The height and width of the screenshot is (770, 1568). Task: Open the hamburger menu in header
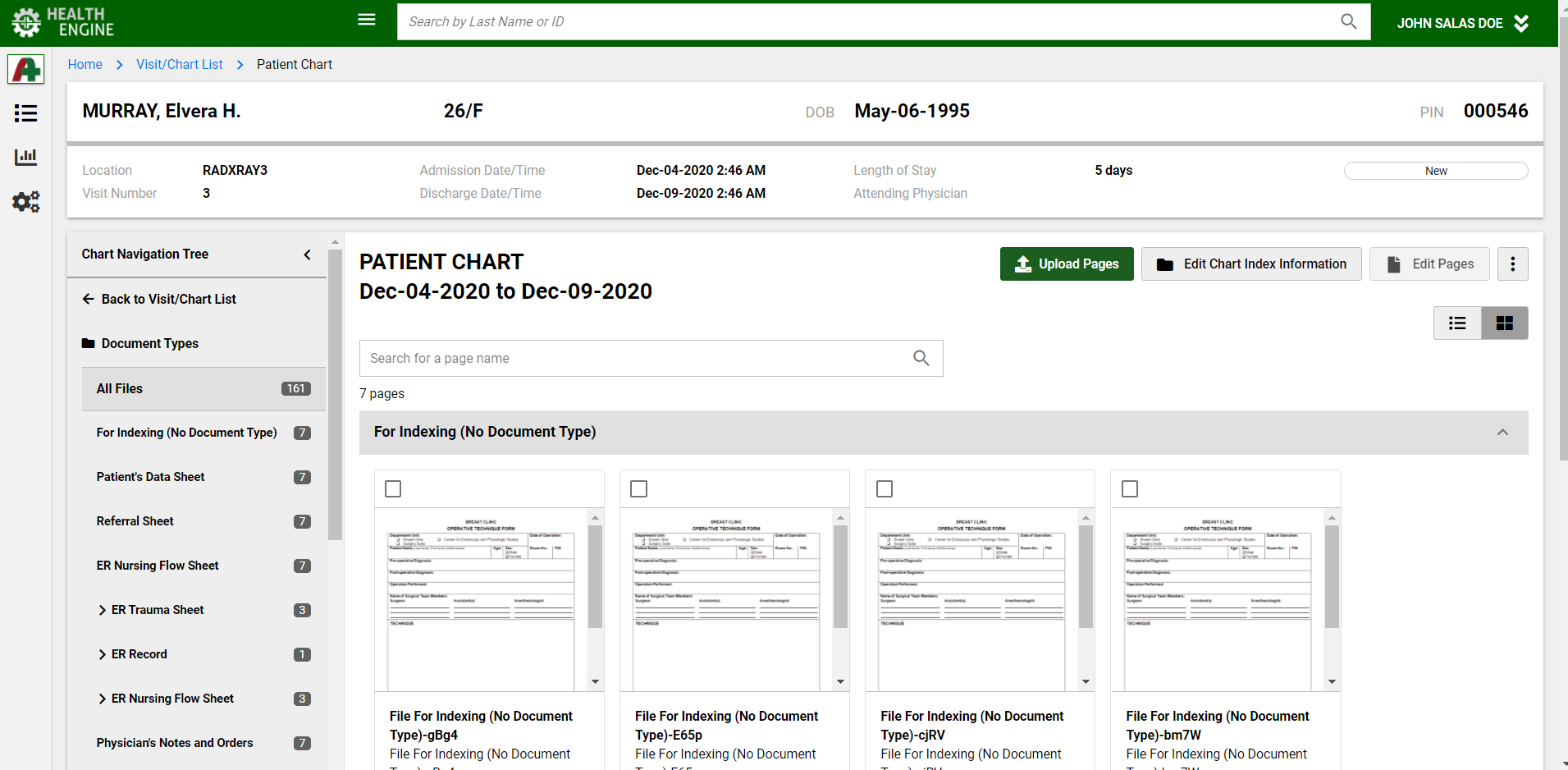367,20
